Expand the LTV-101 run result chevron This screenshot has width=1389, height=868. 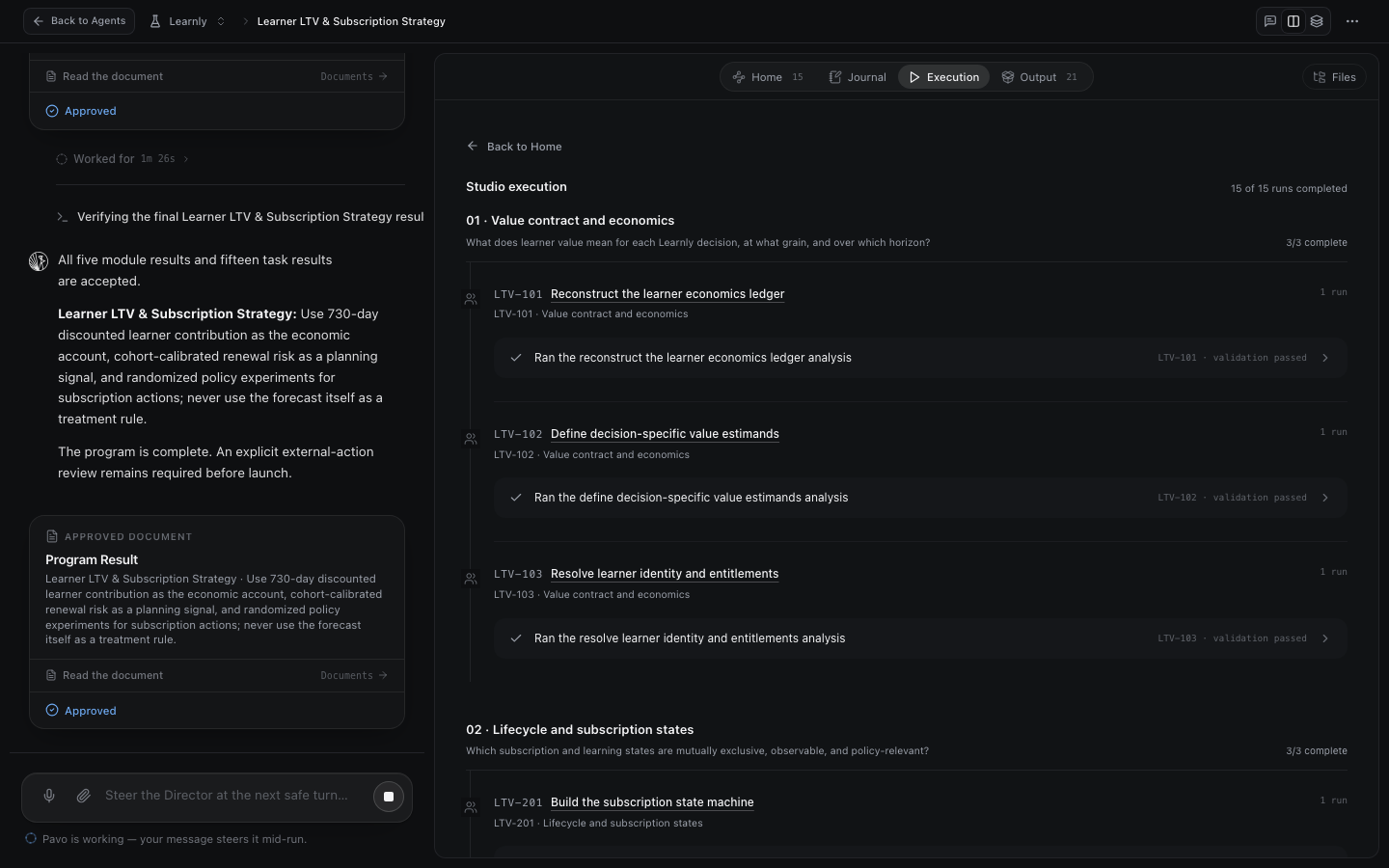[x=1325, y=358]
